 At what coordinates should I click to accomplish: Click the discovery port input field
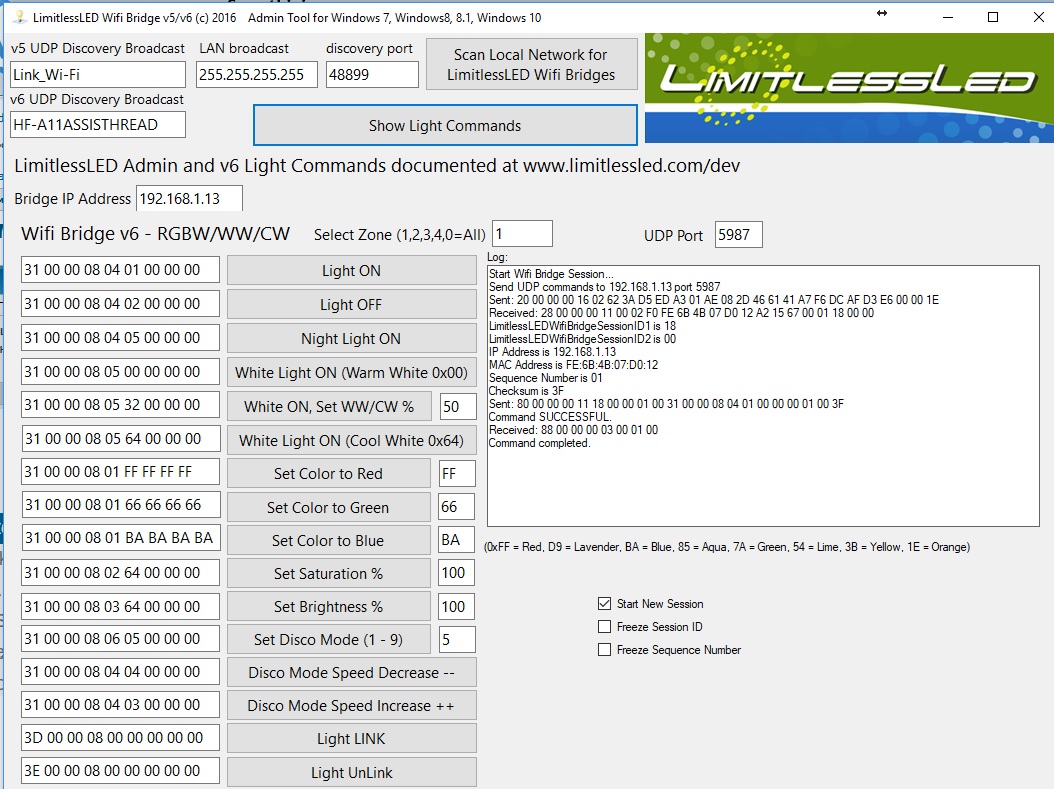pos(372,75)
